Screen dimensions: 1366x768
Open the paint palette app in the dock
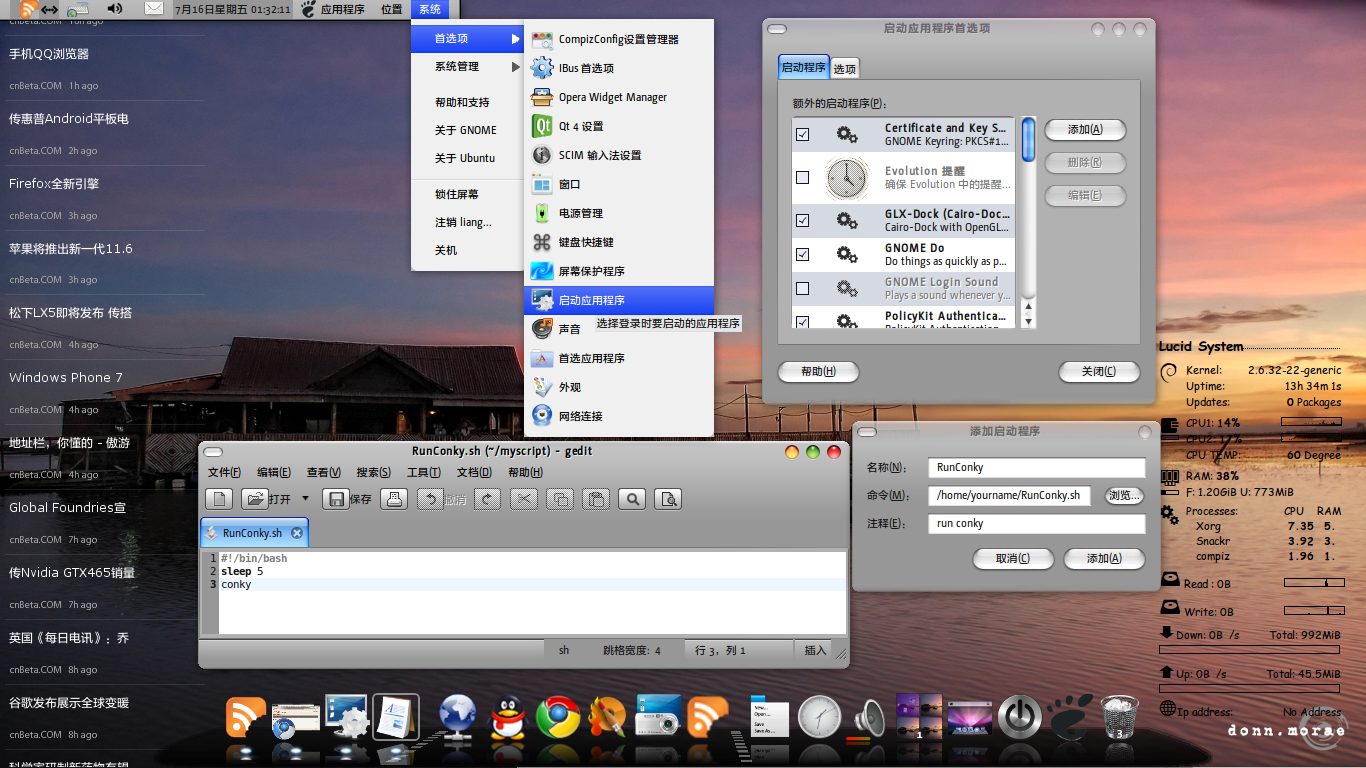coord(607,717)
